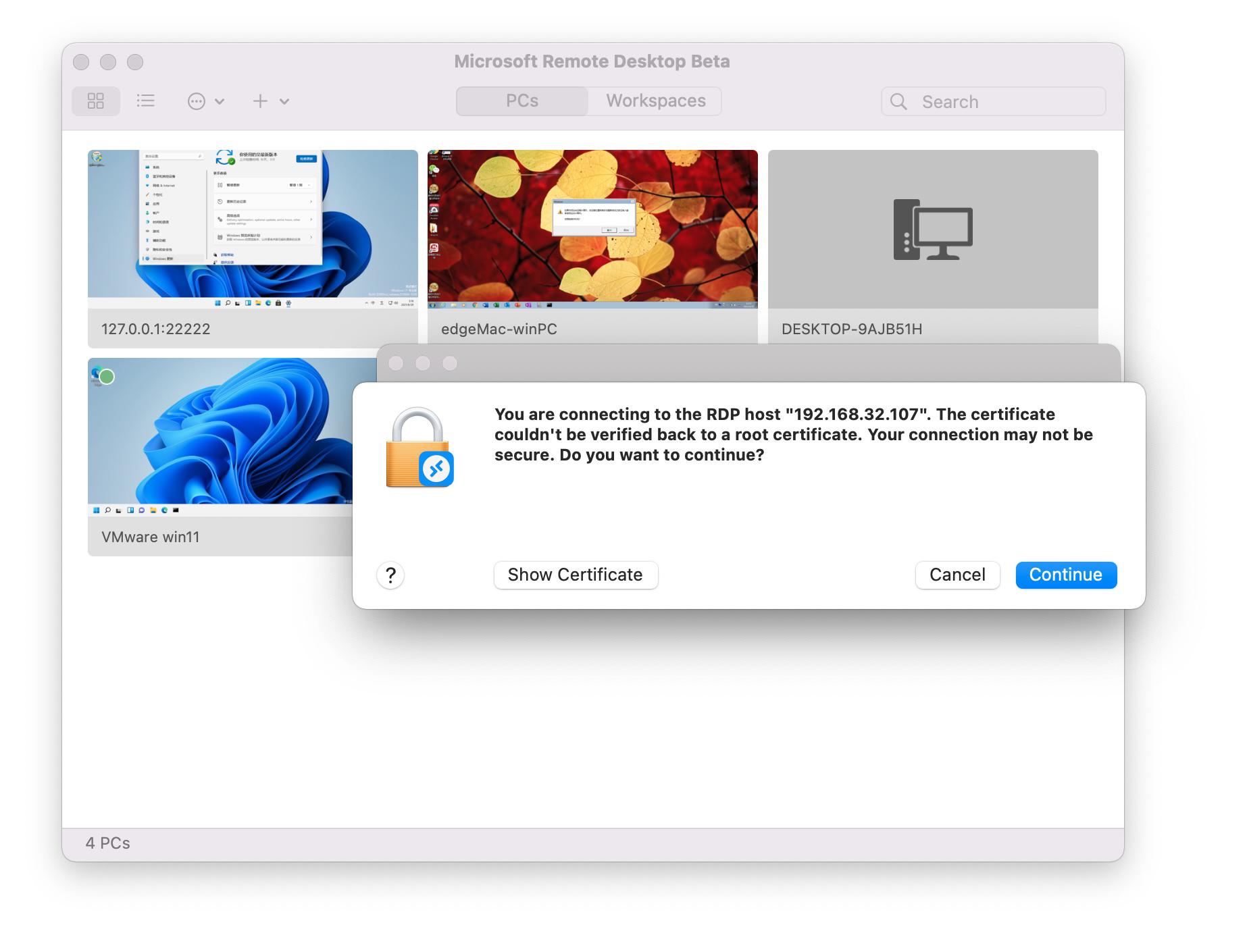The image size is (1247, 952).
Task: Open the 127.0.0.1:22222 PC thumbnail
Action: [x=253, y=229]
